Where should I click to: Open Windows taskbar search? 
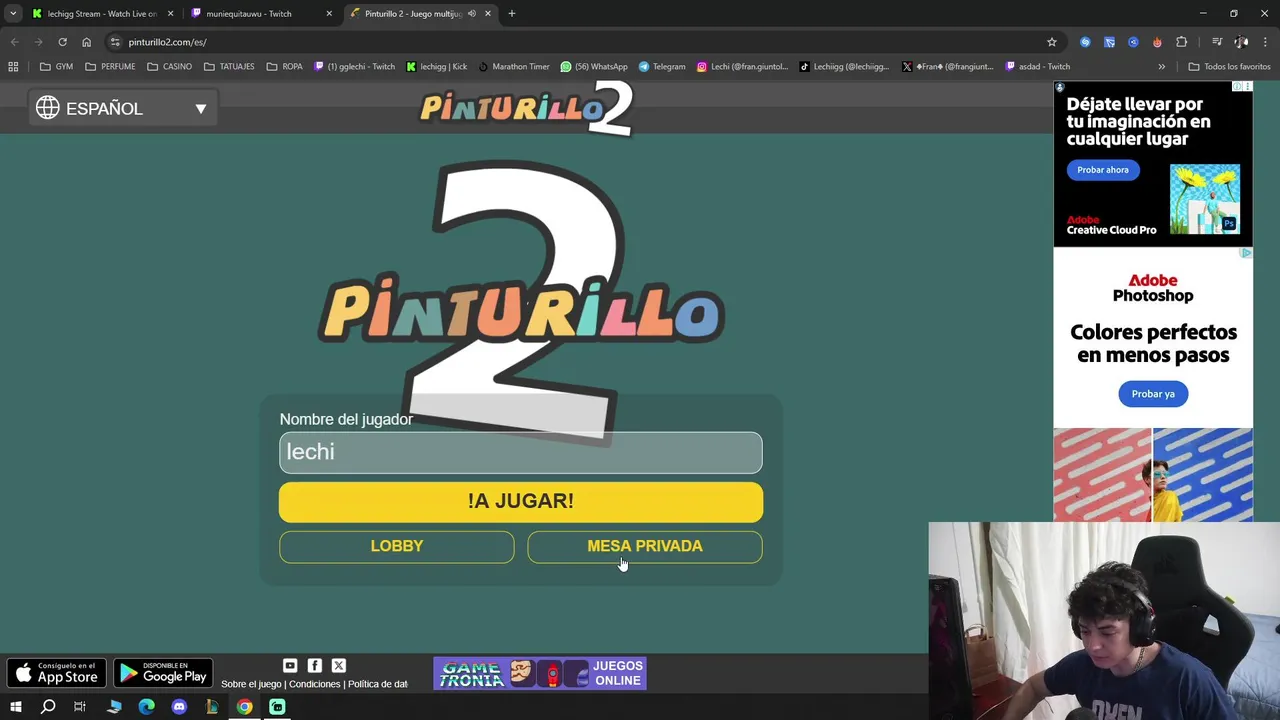point(48,707)
